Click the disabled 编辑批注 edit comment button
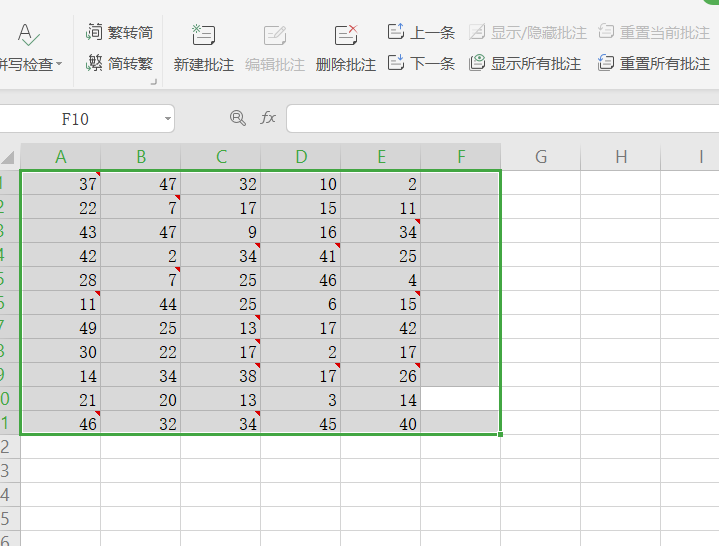The image size is (719, 546). [x=275, y=49]
